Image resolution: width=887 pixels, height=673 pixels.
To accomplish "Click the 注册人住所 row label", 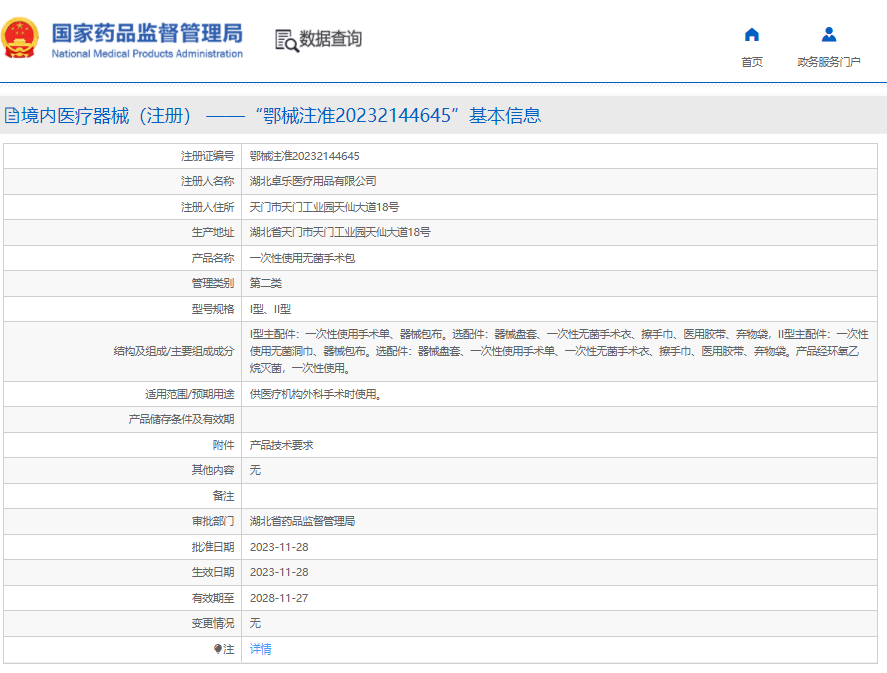I will 208,207.
